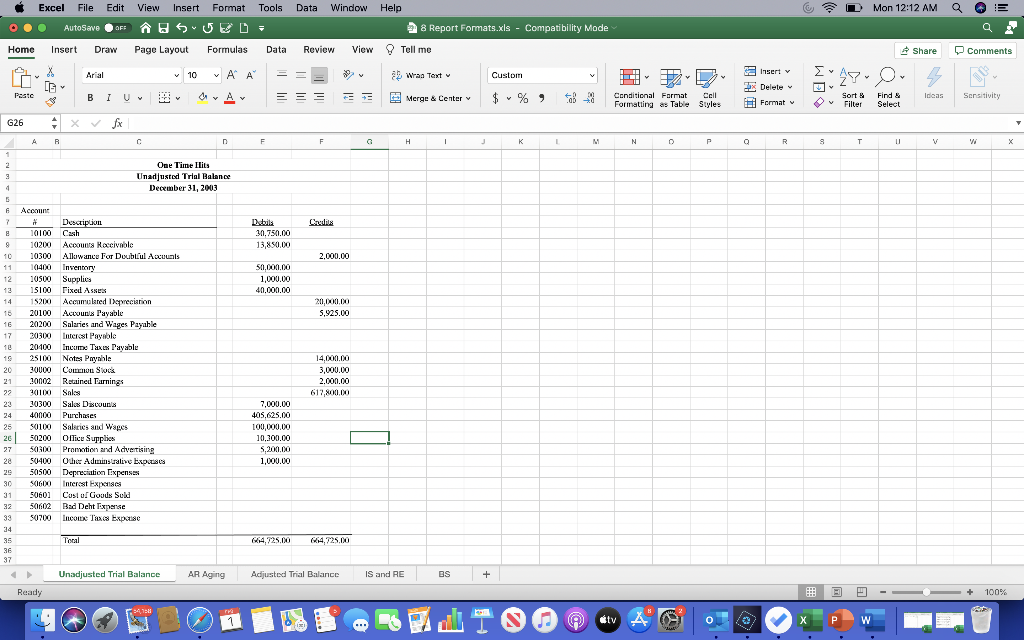Open the Page Layout ribbon tab
Image resolution: width=1024 pixels, height=640 pixels.
coord(161,50)
